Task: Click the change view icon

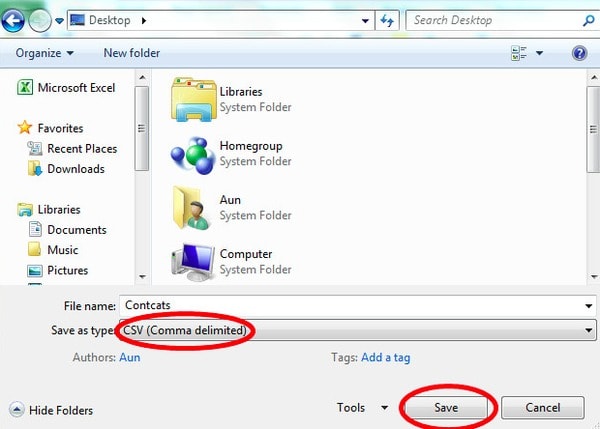Action: coord(519,53)
